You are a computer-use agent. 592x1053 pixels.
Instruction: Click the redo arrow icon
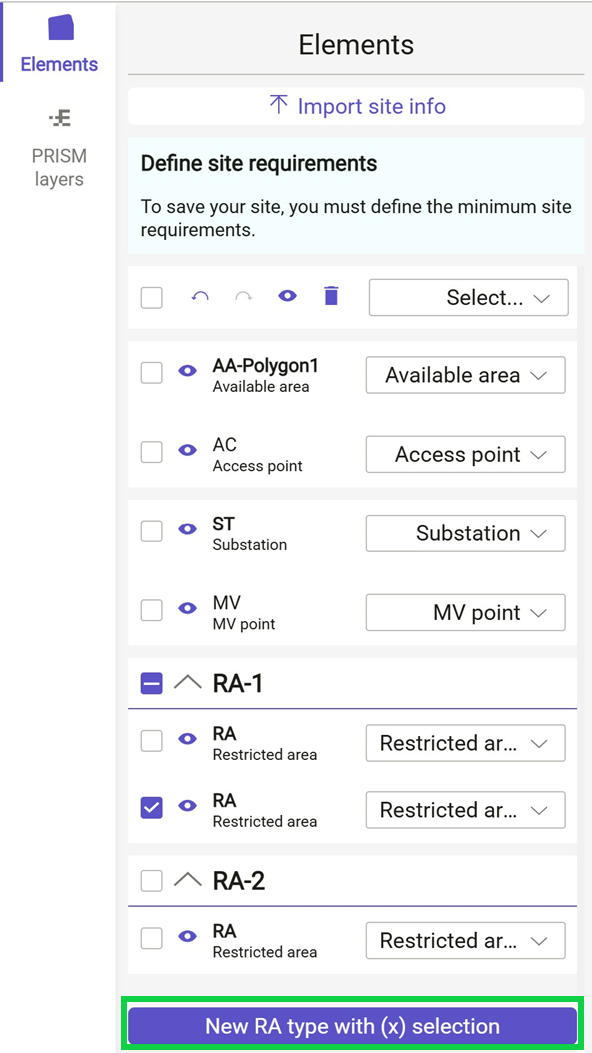coord(243,297)
